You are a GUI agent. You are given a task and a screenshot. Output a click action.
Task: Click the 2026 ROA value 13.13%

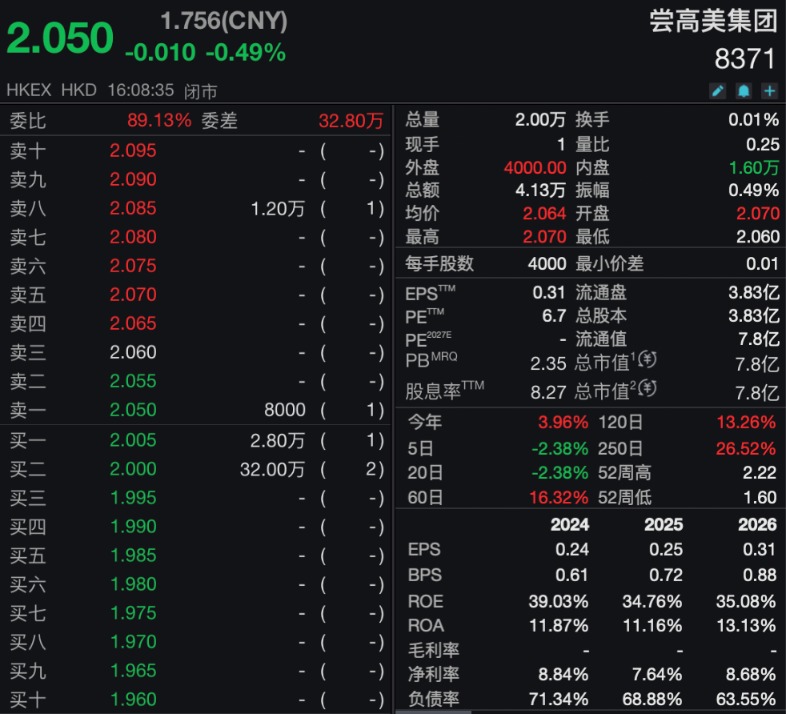point(746,626)
